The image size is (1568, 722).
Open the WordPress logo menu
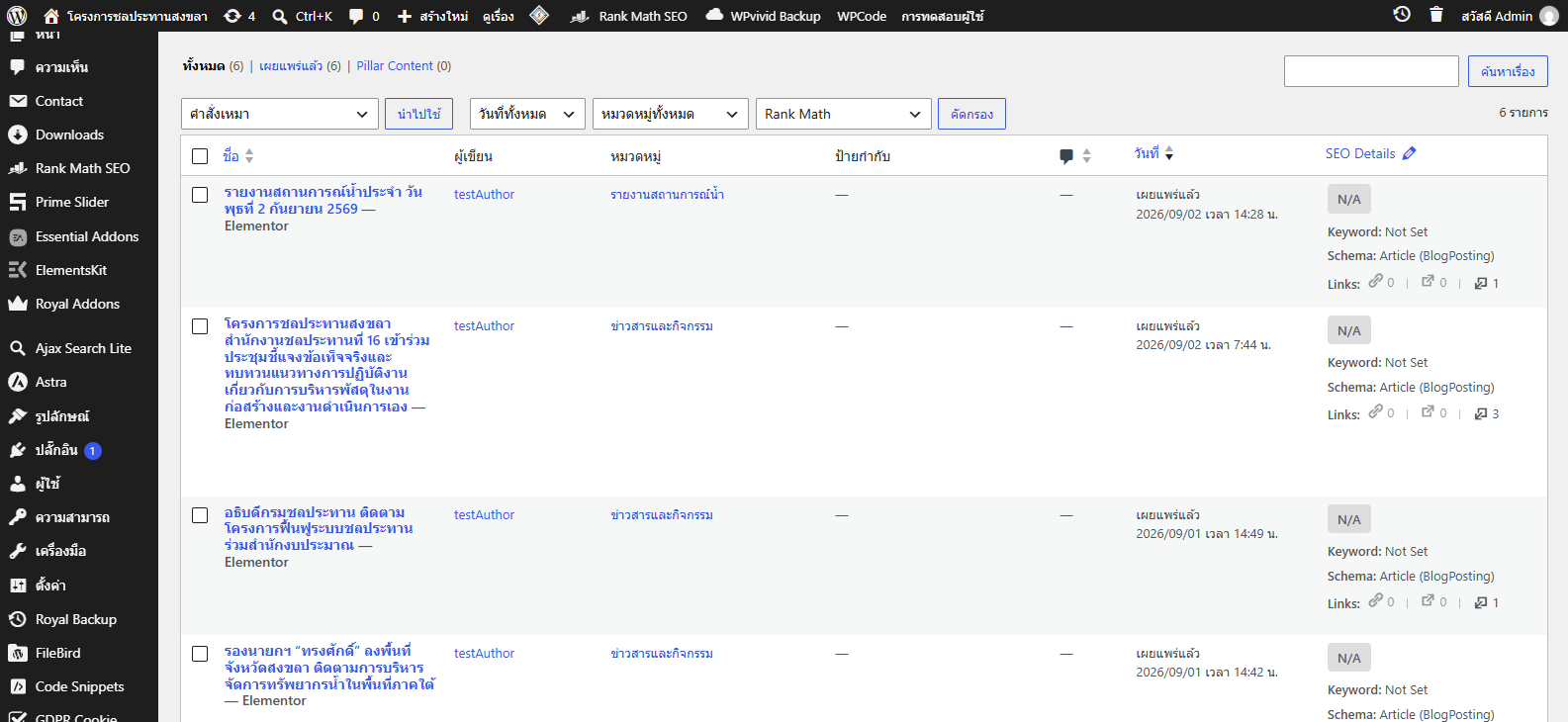click(17, 16)
